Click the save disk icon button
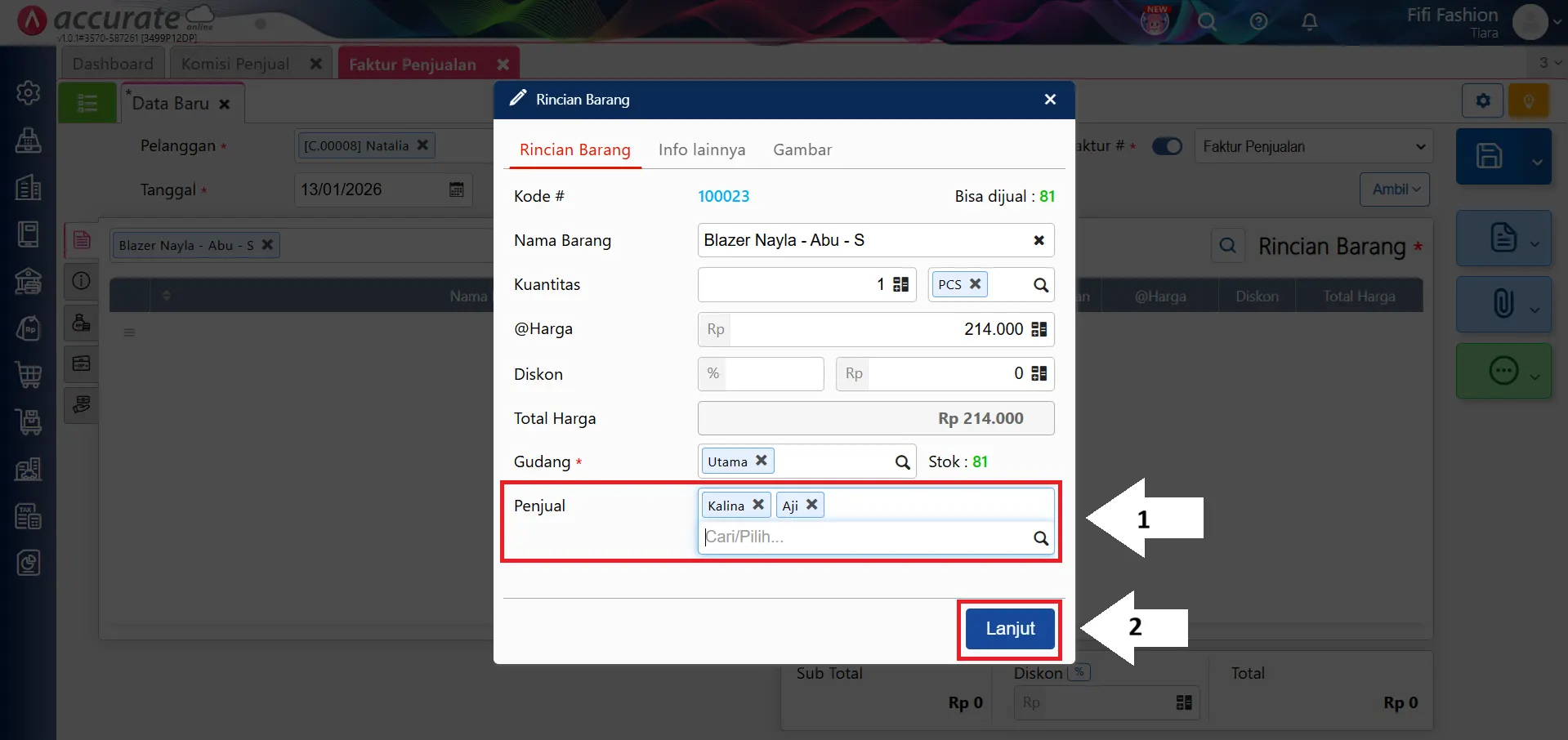1568x740 pixels. (x=1489, y=156)
